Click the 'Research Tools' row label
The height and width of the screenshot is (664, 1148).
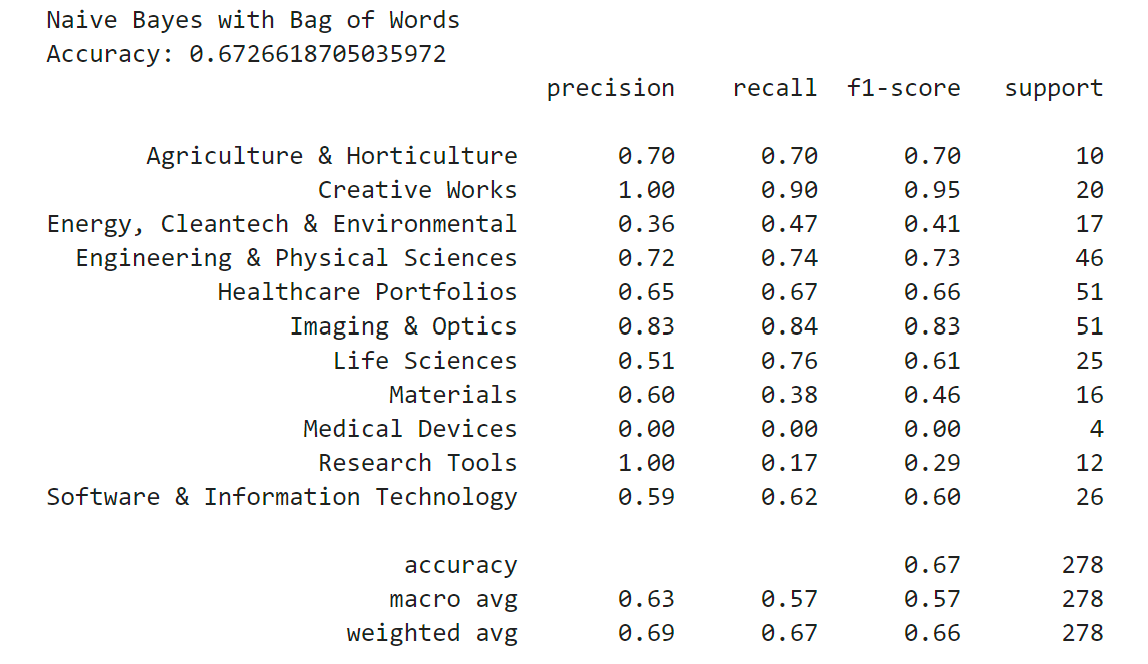[417, 462]
